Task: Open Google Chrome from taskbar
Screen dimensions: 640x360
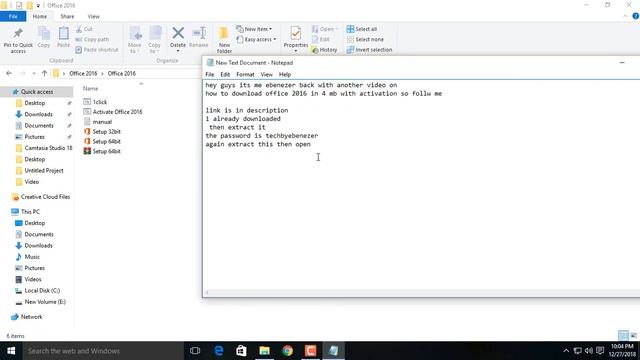Action: point(287,351)
